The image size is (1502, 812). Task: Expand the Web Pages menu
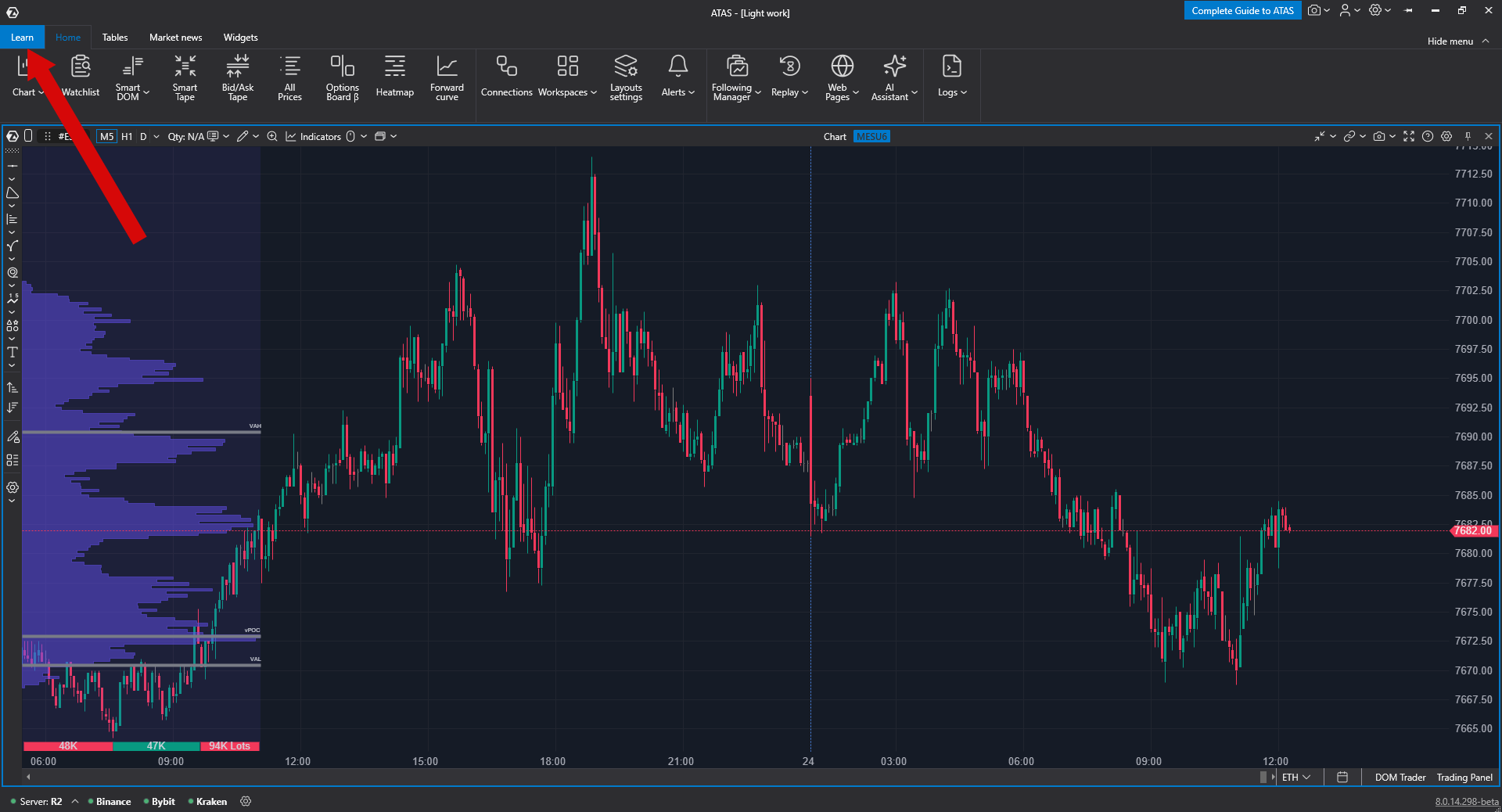pos(842,77)
